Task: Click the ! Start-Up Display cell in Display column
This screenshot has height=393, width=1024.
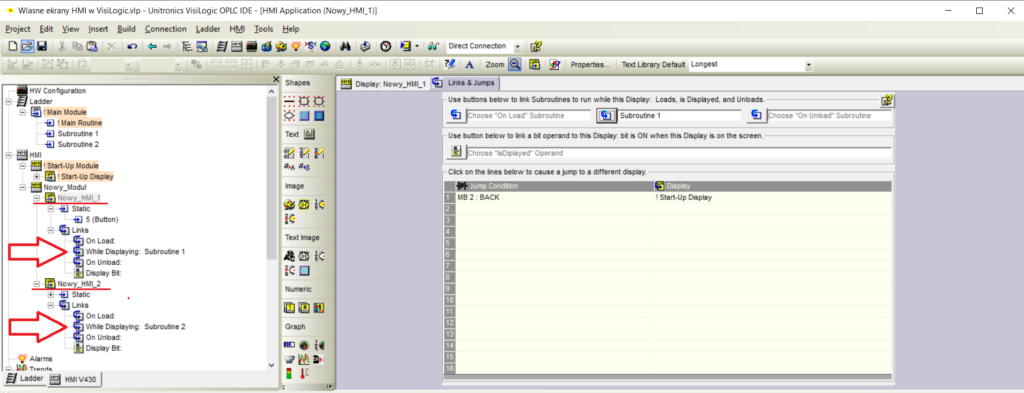Action: pos(773,197)
